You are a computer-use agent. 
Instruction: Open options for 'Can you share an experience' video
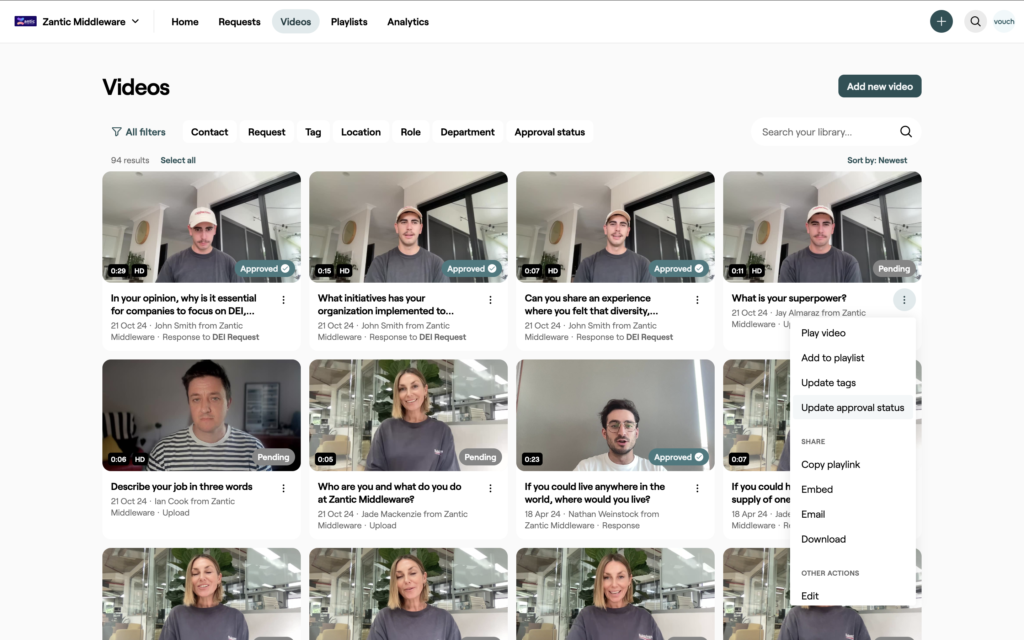tap(697, 300)
